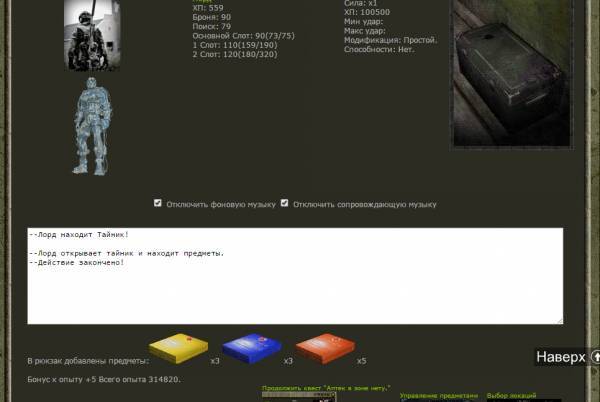The width and height of the screenshot is (600, 402).
Task: Toggle Отключить сопровождающую музыку checkbox
Action: click(285, 203)
